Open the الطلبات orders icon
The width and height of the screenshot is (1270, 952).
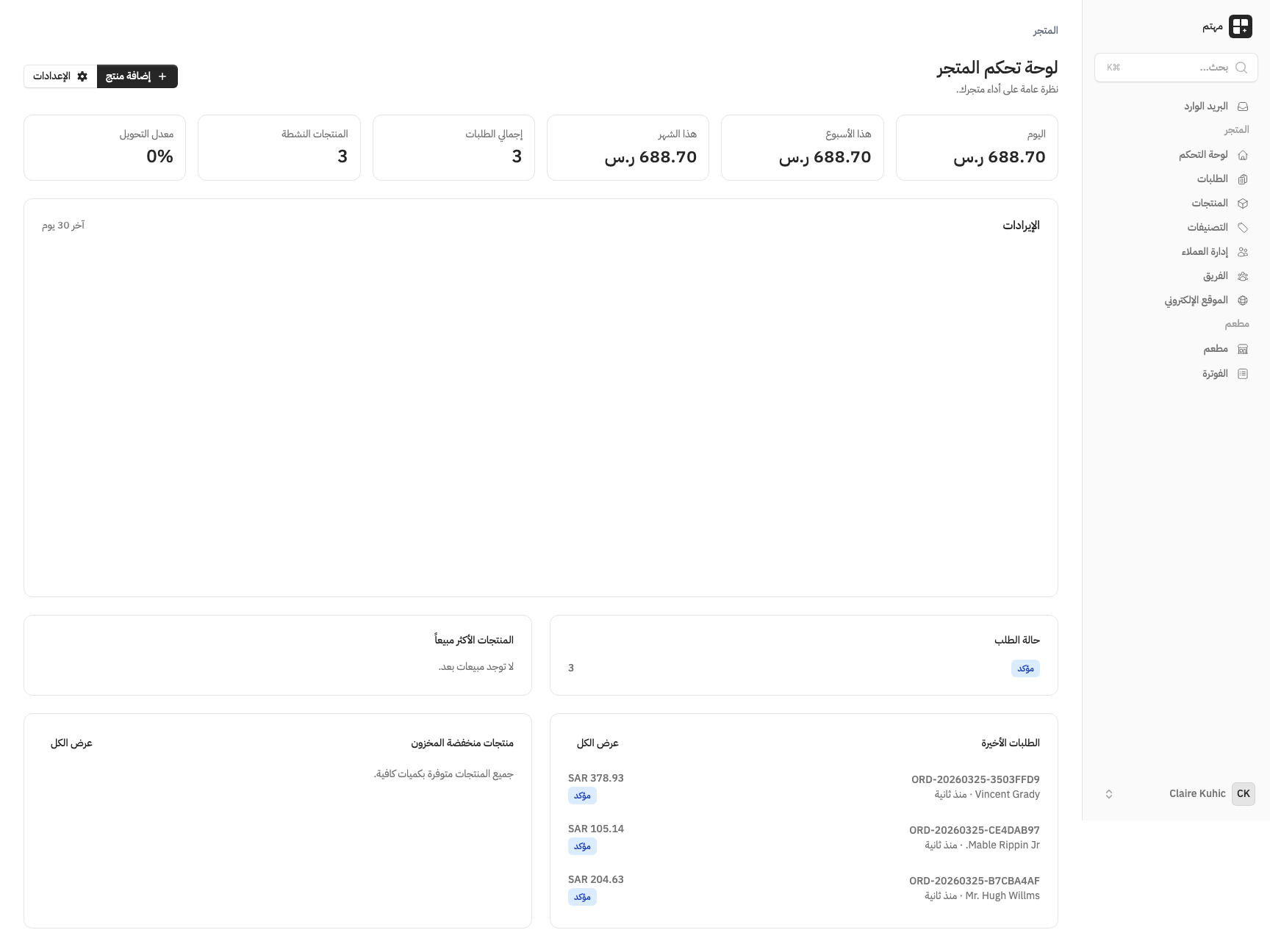(x=1244, y=178)
